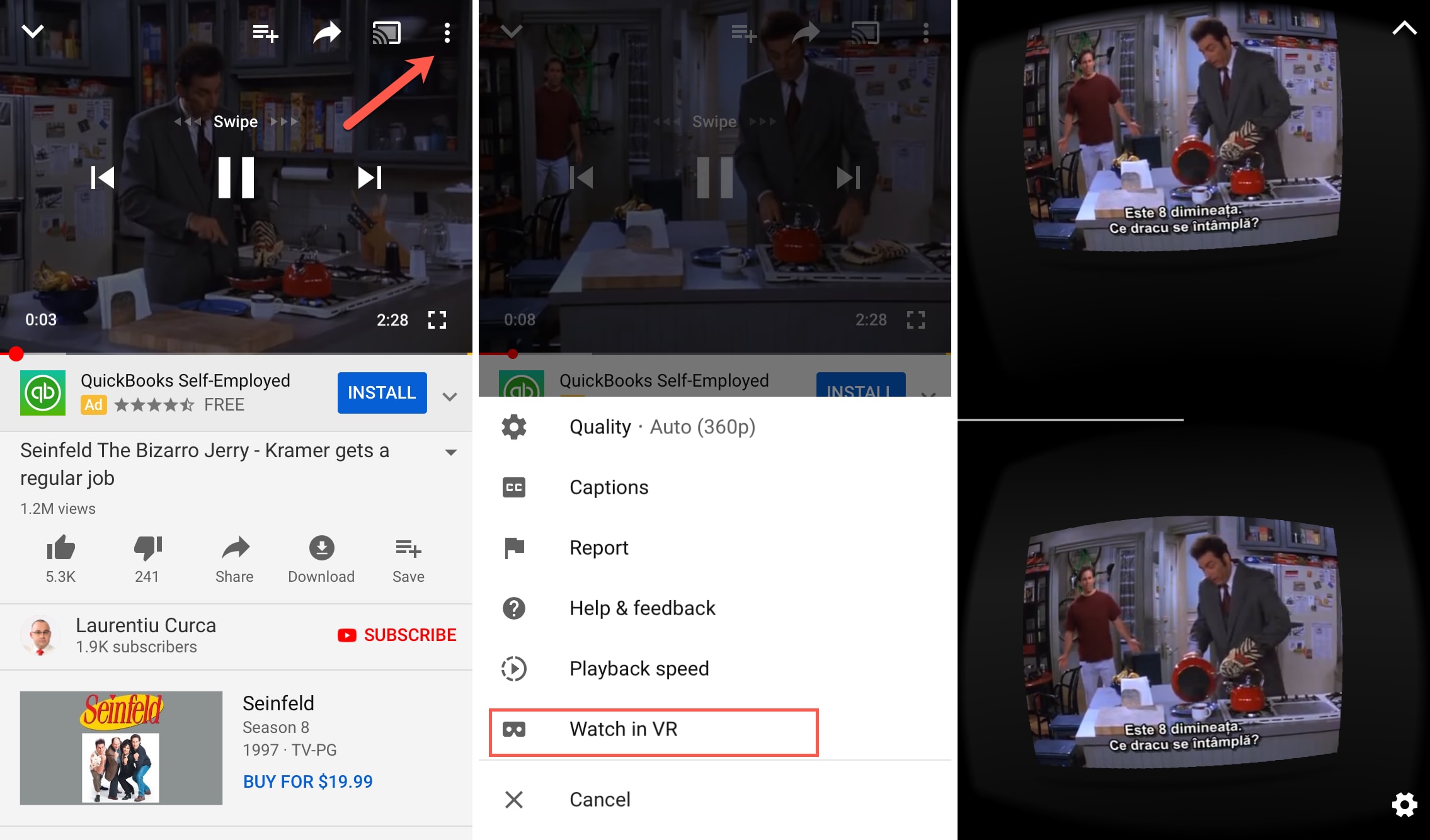The height and width of the screenshot is (840, 1430).
Task: Skip to the previous video
Action: (103, 178)
